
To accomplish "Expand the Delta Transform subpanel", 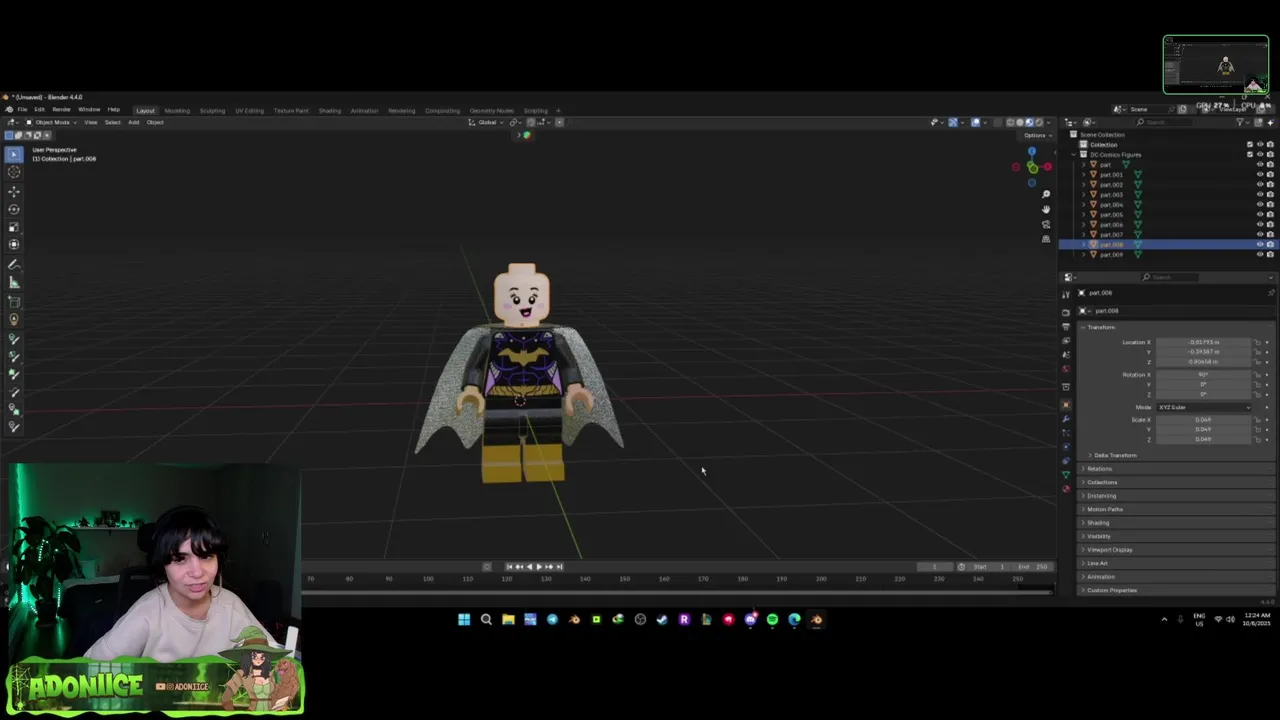I will point(1113,455).
